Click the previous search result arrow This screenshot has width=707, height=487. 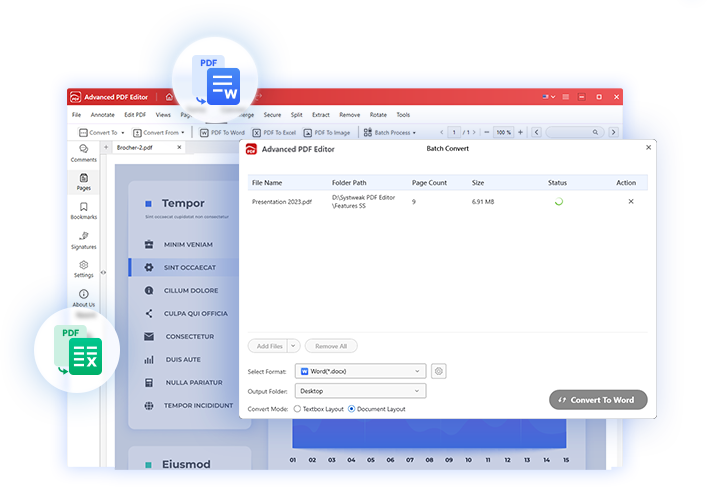[536, 132]
